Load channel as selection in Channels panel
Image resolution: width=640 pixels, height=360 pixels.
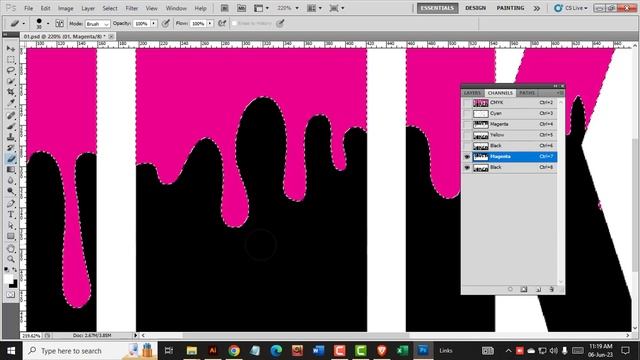pos(510,289)
